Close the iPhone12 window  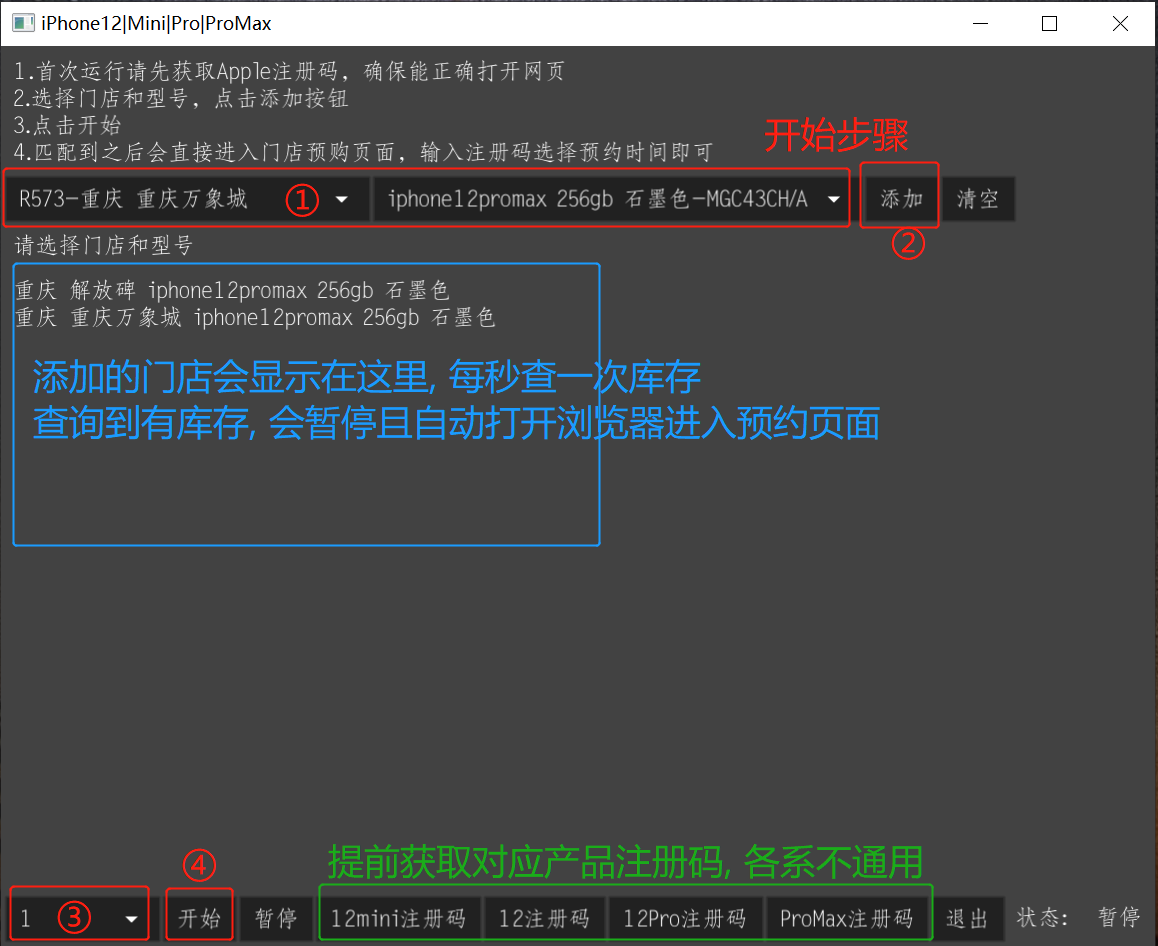(x=1120, y=24)
